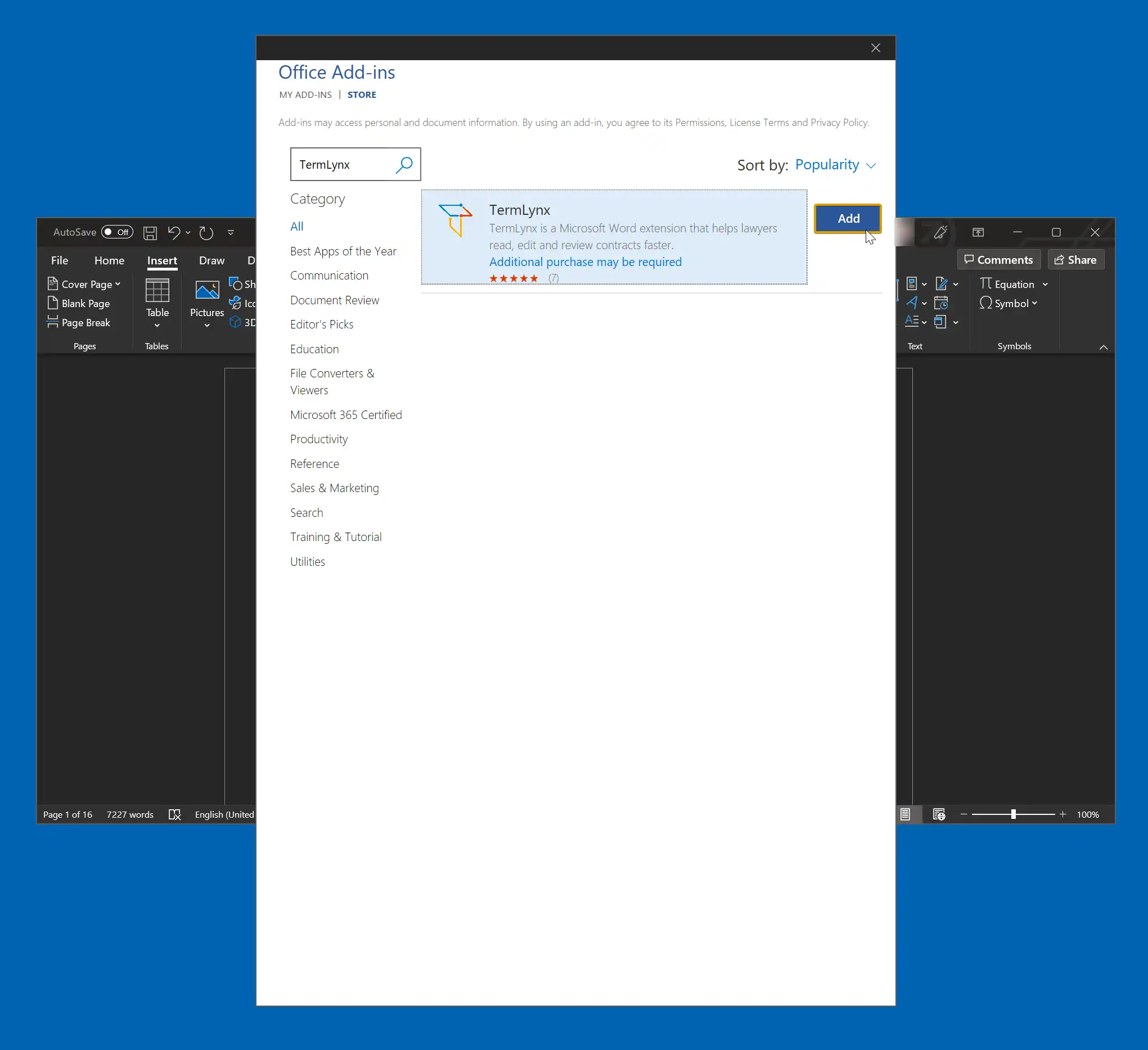Click the WordArt icon
Viewport: 1148px width, 1050px height.
click(x=912, y=303)
